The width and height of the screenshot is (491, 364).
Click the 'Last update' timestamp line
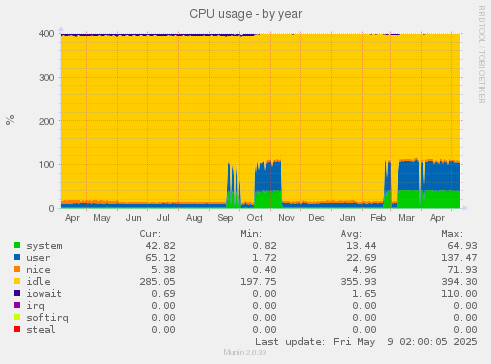tap(366, 342)
